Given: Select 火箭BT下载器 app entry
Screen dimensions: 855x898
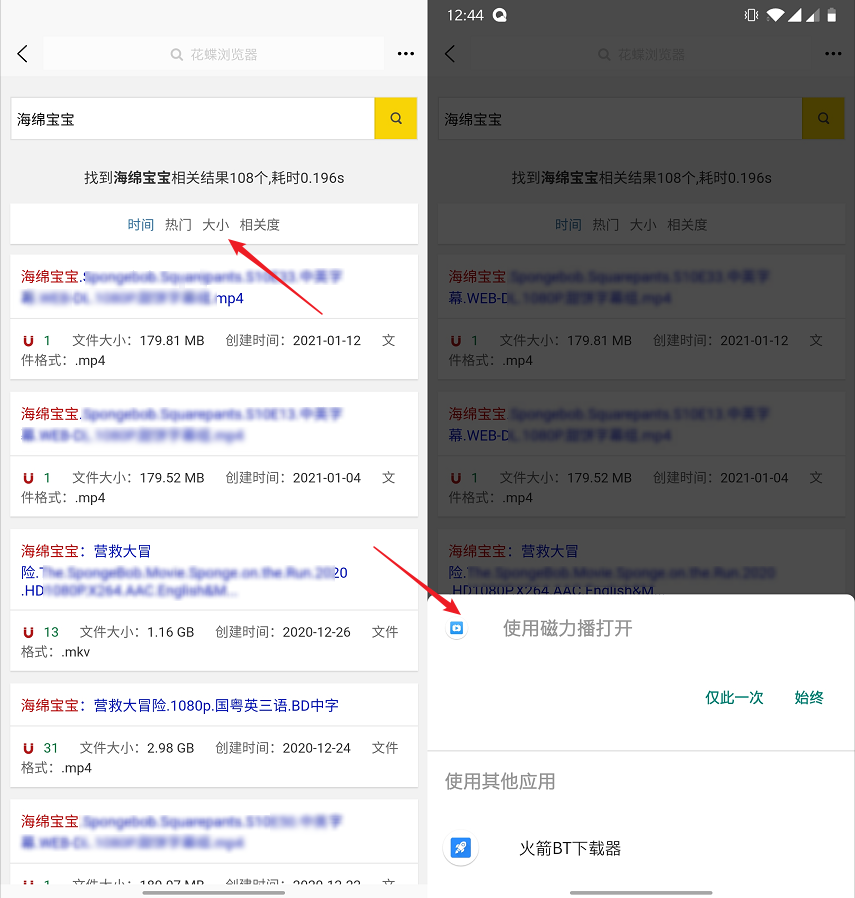Looking at the screenshot, I should [x=641, y=848].
